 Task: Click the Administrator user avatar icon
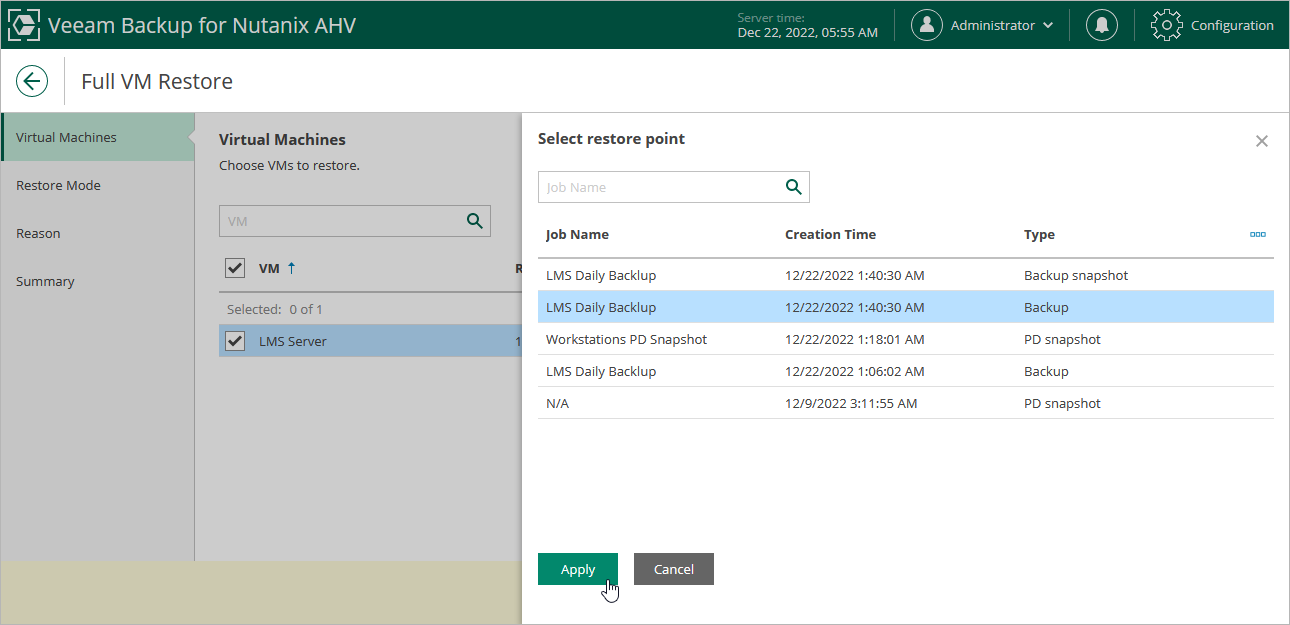pyautogui.click(x=927, y=25)
